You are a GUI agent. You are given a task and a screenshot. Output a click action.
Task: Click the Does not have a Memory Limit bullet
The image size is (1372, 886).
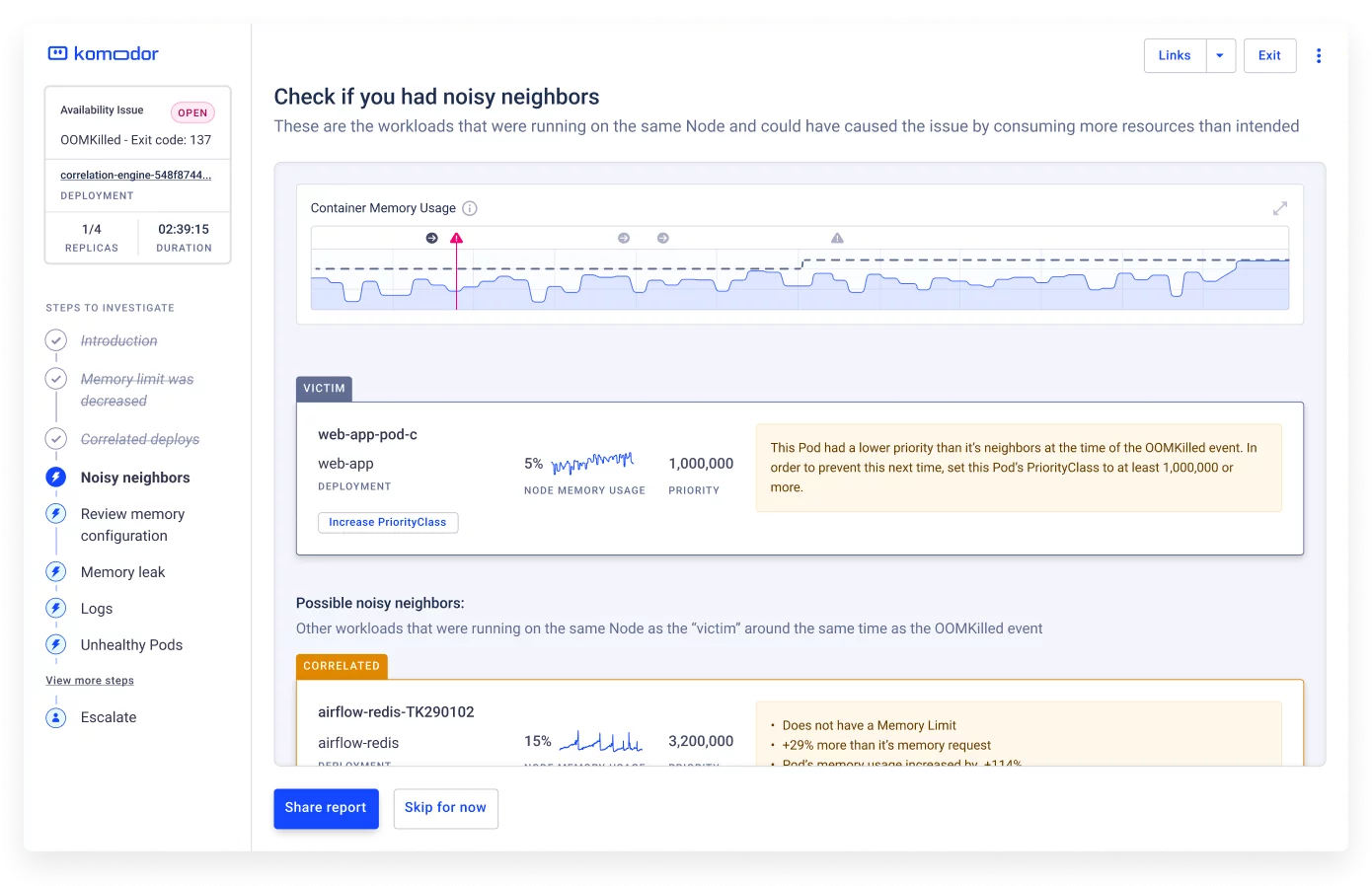tap(869, 725)
